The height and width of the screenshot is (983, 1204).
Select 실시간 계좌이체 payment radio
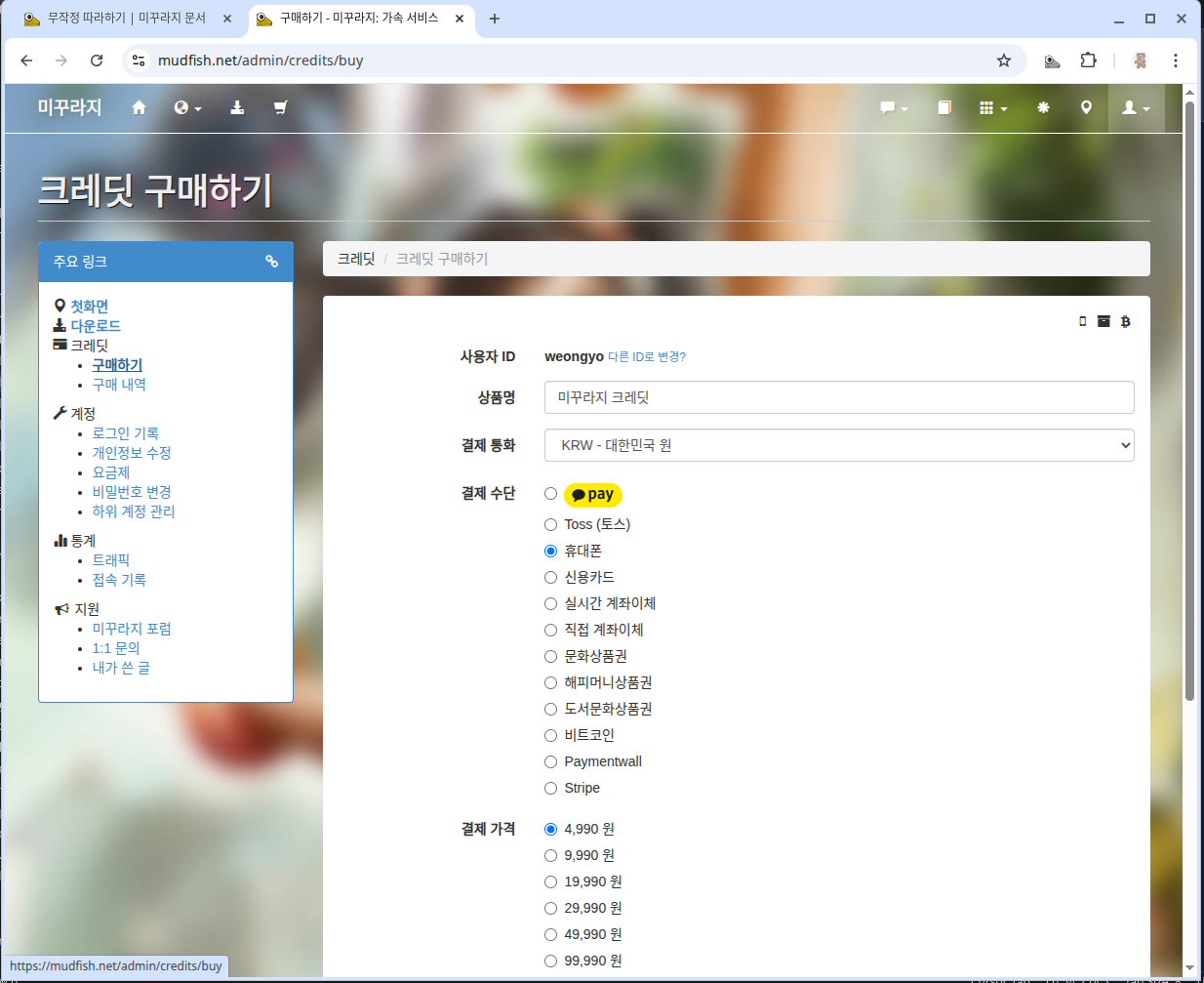[x=550, y=603]
